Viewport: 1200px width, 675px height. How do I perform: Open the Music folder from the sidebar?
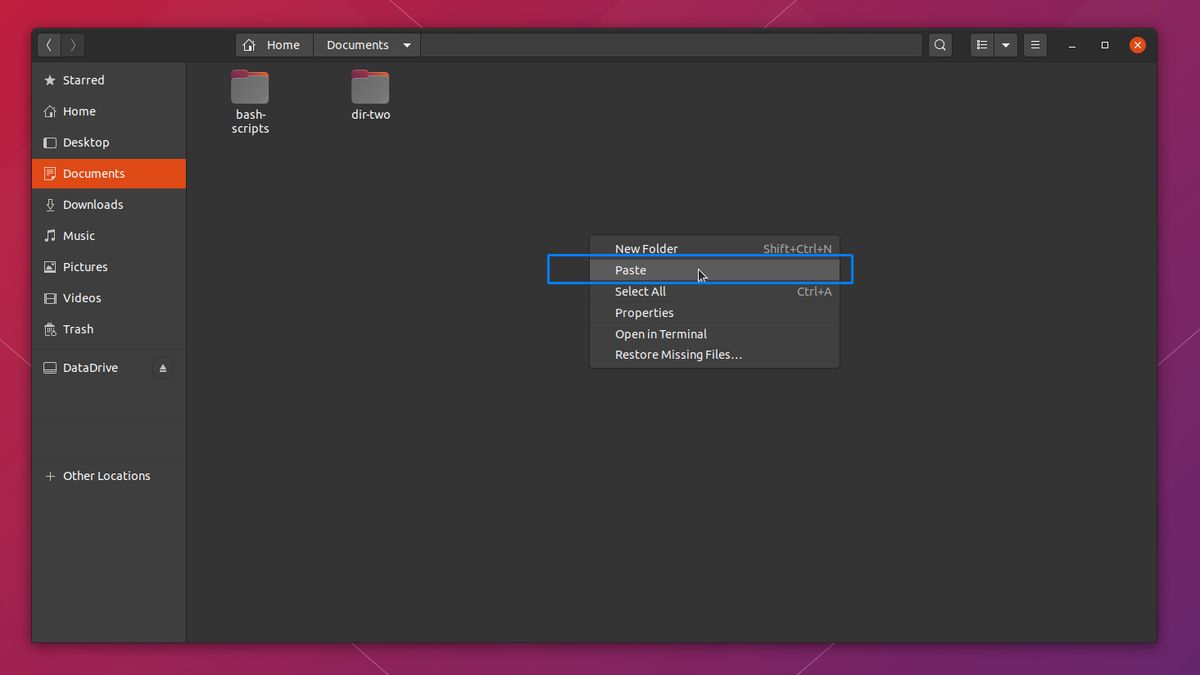pyautogui.click(x=78, y=235)
